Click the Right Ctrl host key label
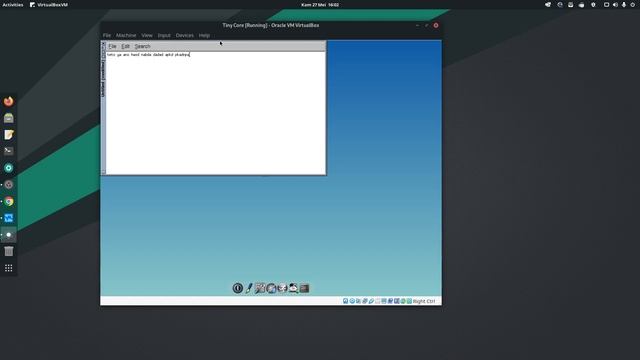The height and width of the screenshot is (360, 640). pyautogui.click(x=424, y=301)
